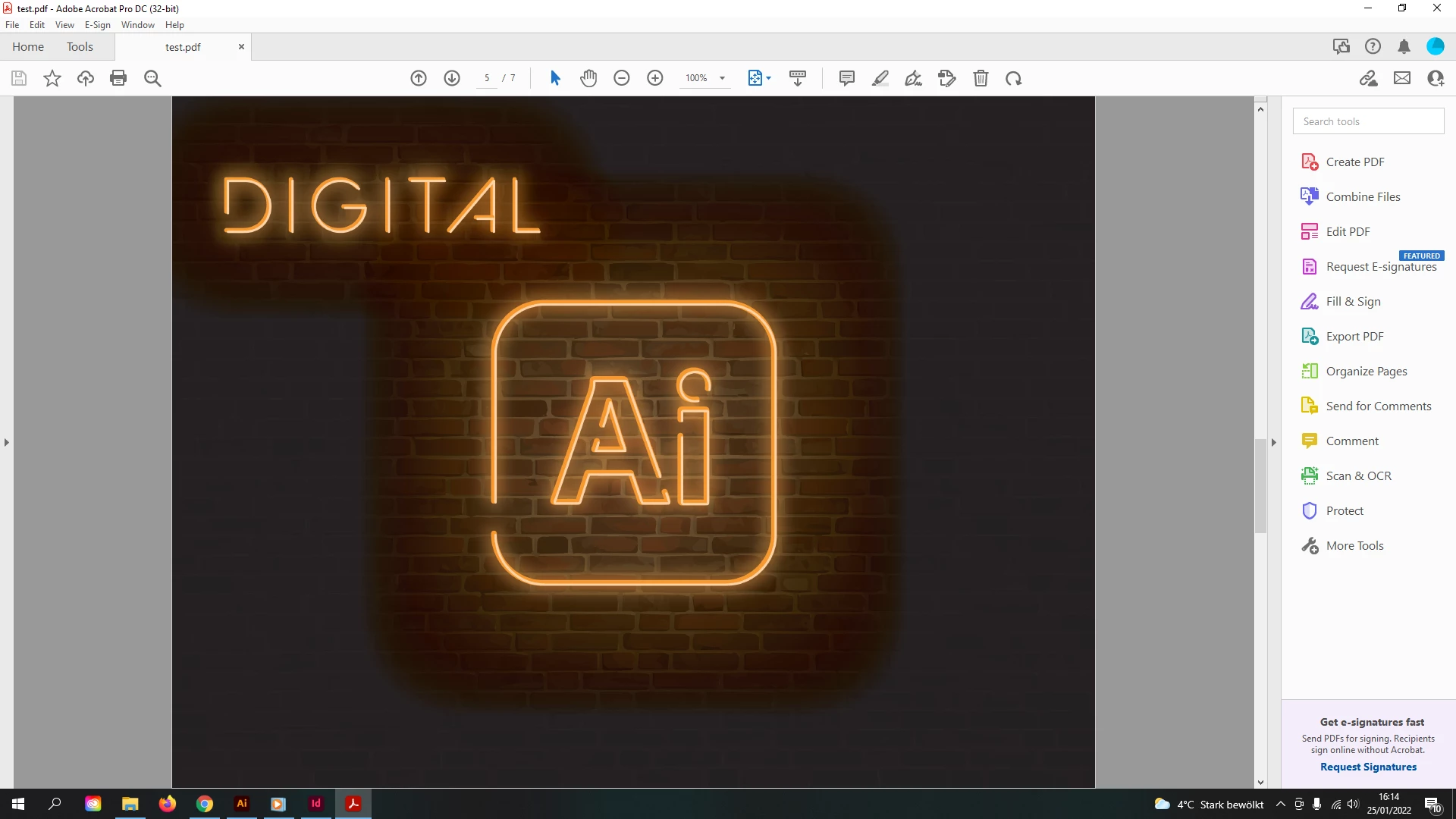Select the Hand pan tool
Viewport: 1456px width, 819px height.
pyautogui.click(x=588, y=78)
